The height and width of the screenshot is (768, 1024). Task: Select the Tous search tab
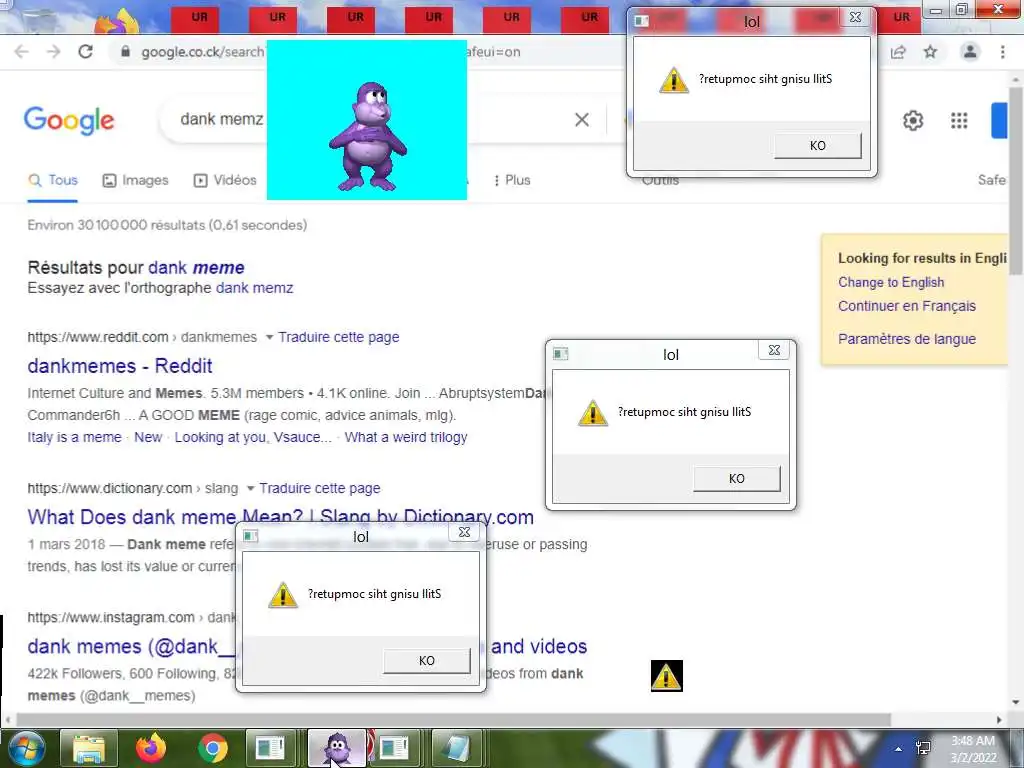[53, 180]
